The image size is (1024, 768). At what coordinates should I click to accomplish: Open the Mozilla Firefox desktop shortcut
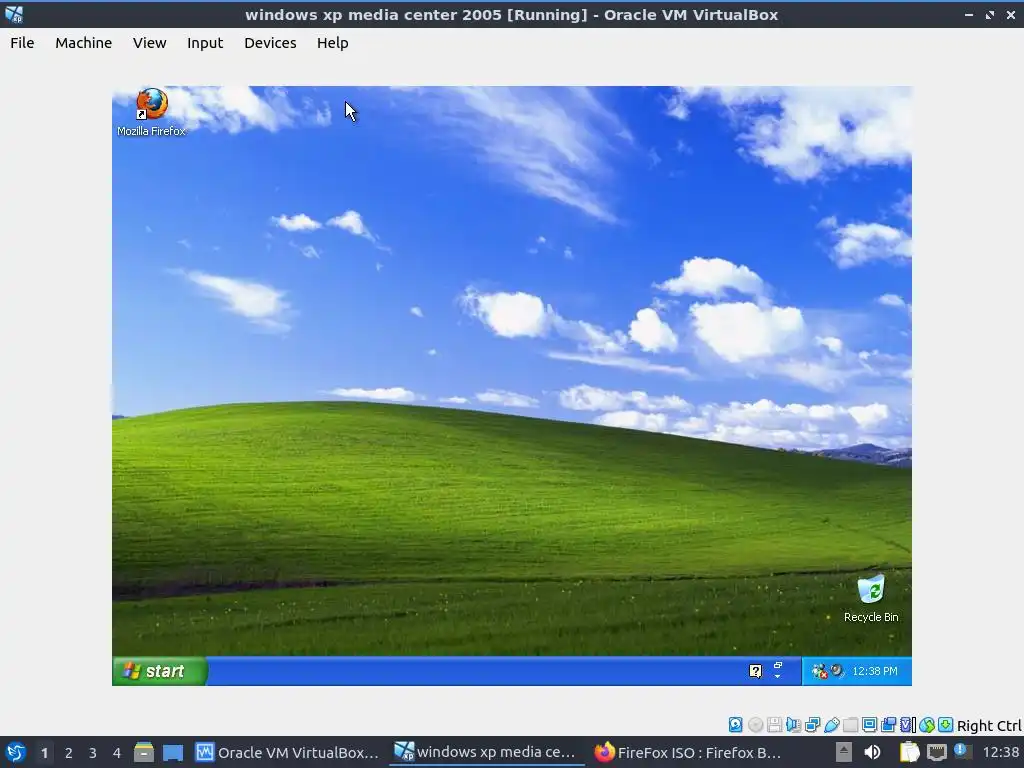[152, 112]
